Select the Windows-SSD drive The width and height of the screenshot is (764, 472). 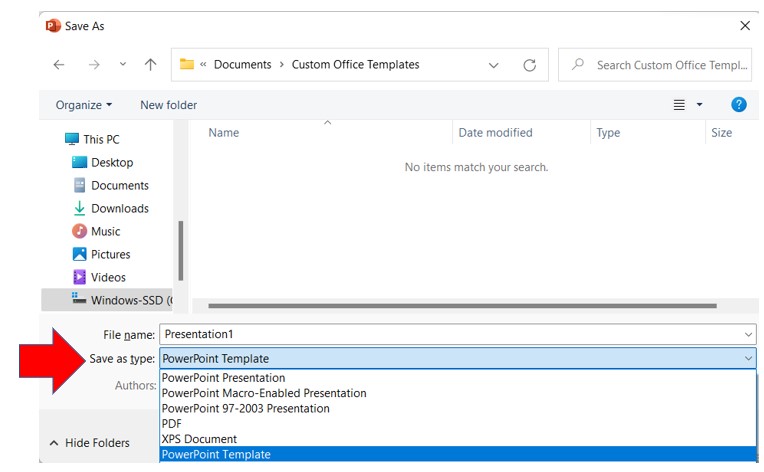click(x=107, y=300)
